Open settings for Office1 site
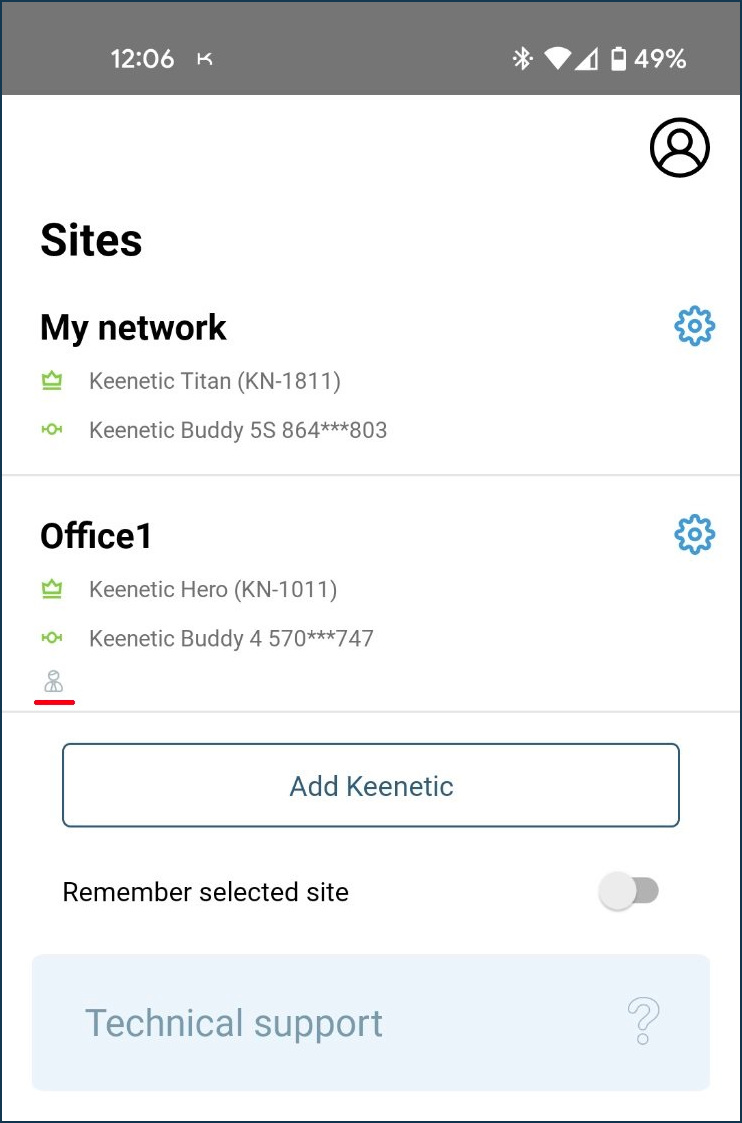The height and width of the screenshot is (1123, 742). pos(693,534)
